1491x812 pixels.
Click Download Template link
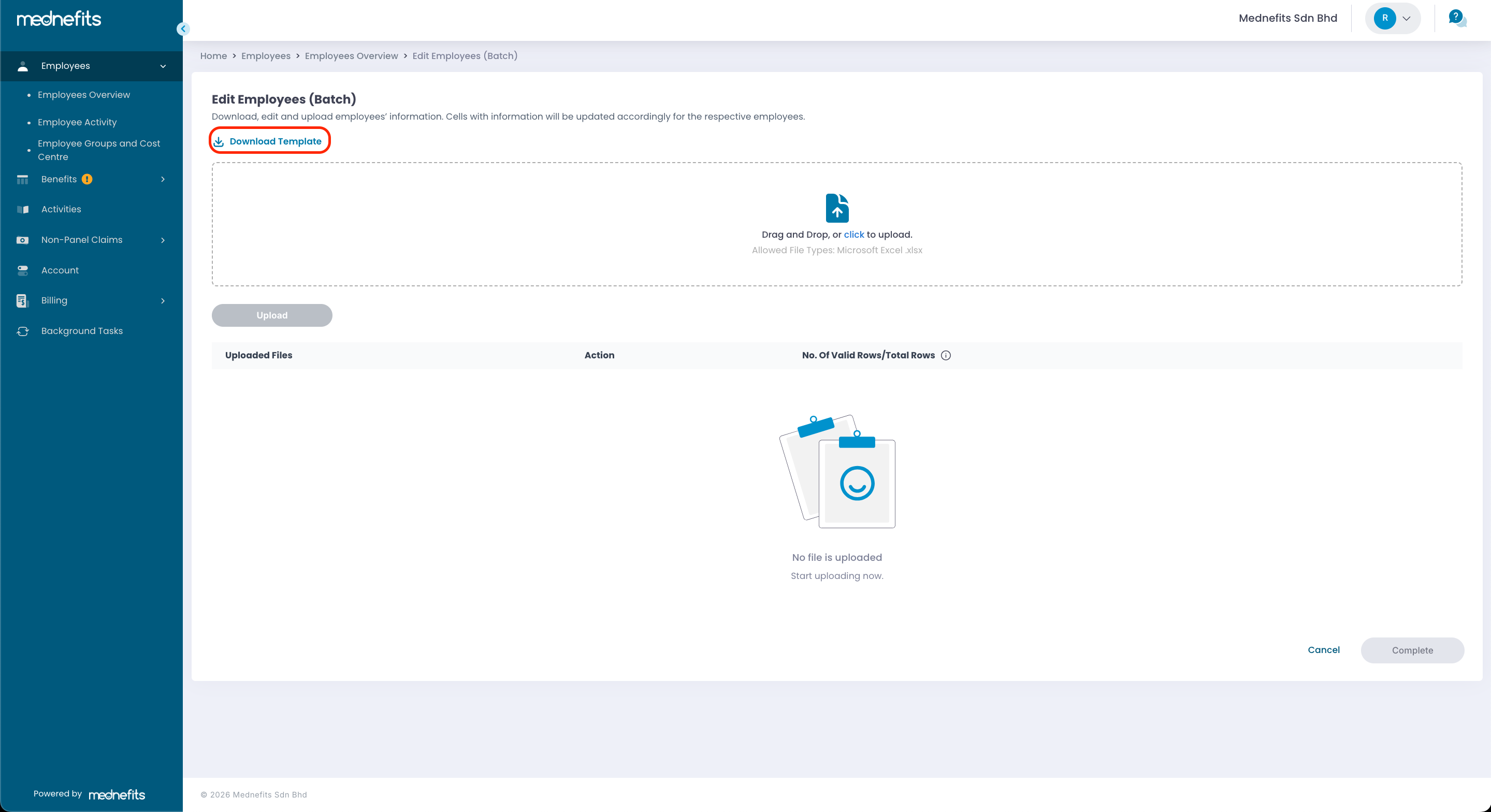(x=275, y=141)
